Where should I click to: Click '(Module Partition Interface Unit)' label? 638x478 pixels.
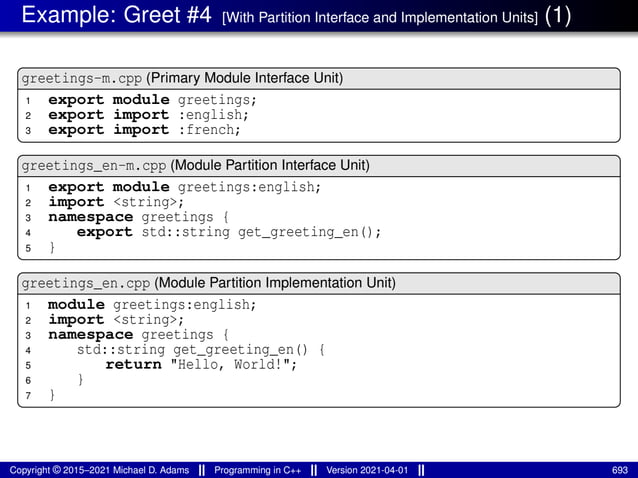(270, 165)
